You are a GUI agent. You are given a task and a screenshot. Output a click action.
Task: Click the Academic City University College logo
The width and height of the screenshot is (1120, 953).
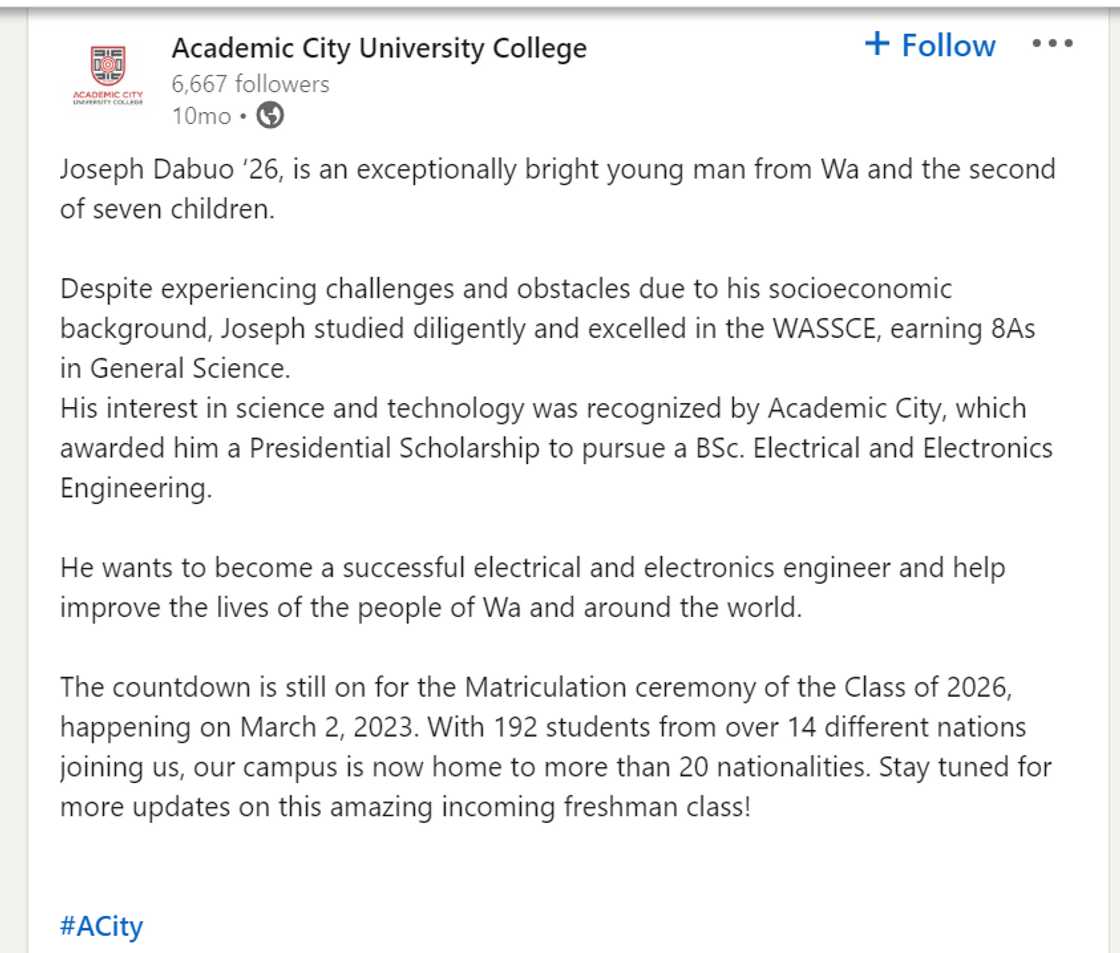click(103, 70)
